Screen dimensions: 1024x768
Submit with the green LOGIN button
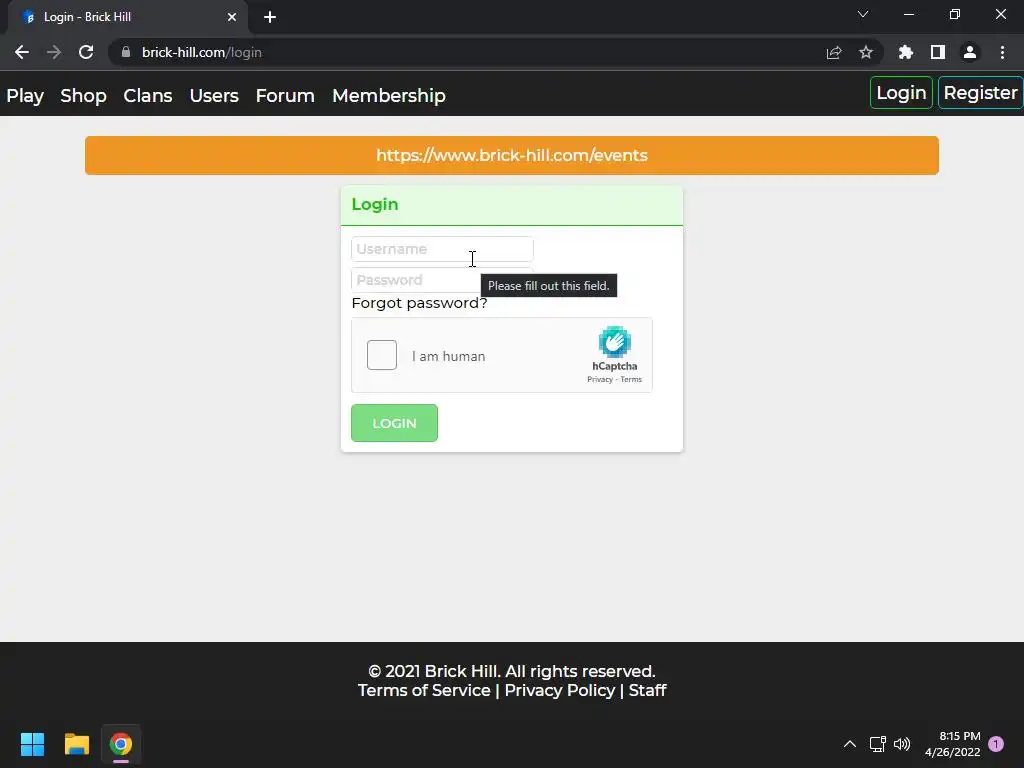tap(394, 423)
